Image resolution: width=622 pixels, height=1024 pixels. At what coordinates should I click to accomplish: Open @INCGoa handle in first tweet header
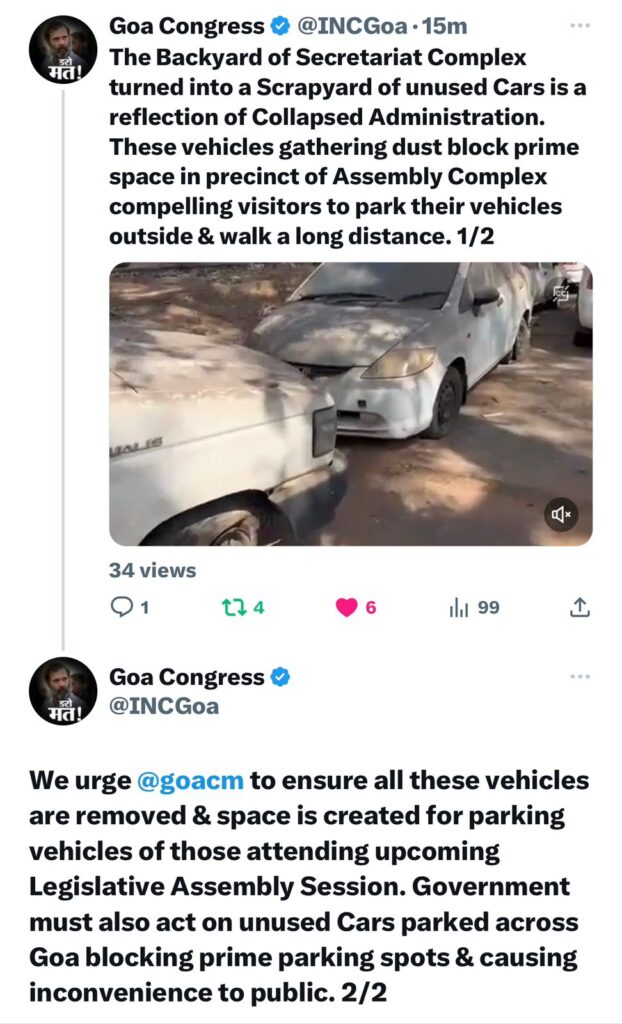[x=353, y=26]
